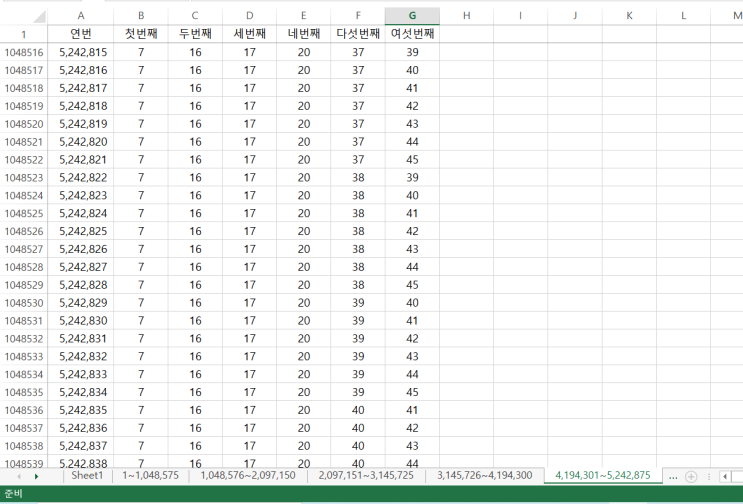Open the 3,145,726~4,194,300 sheet tab
The height and width of the screenshot is (504, 743).
[x=484, y=475]
